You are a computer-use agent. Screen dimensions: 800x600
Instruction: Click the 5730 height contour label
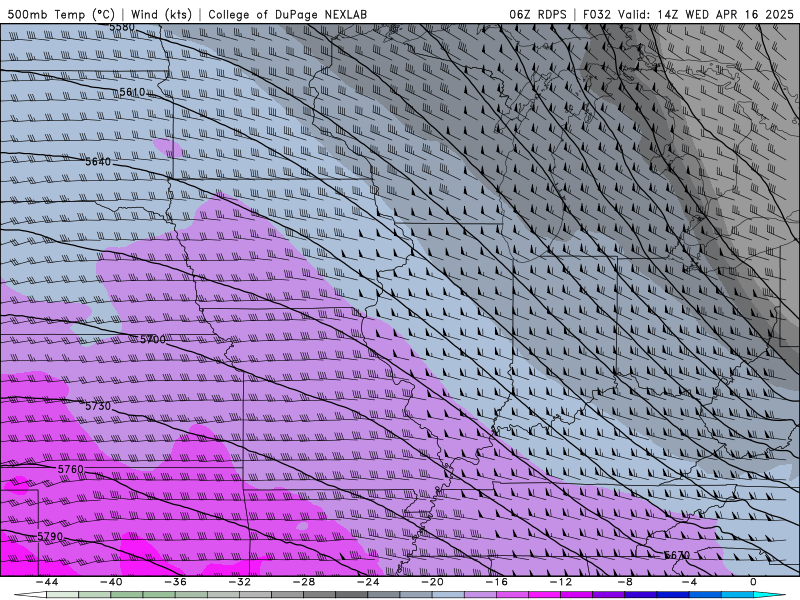pos(98,406)
